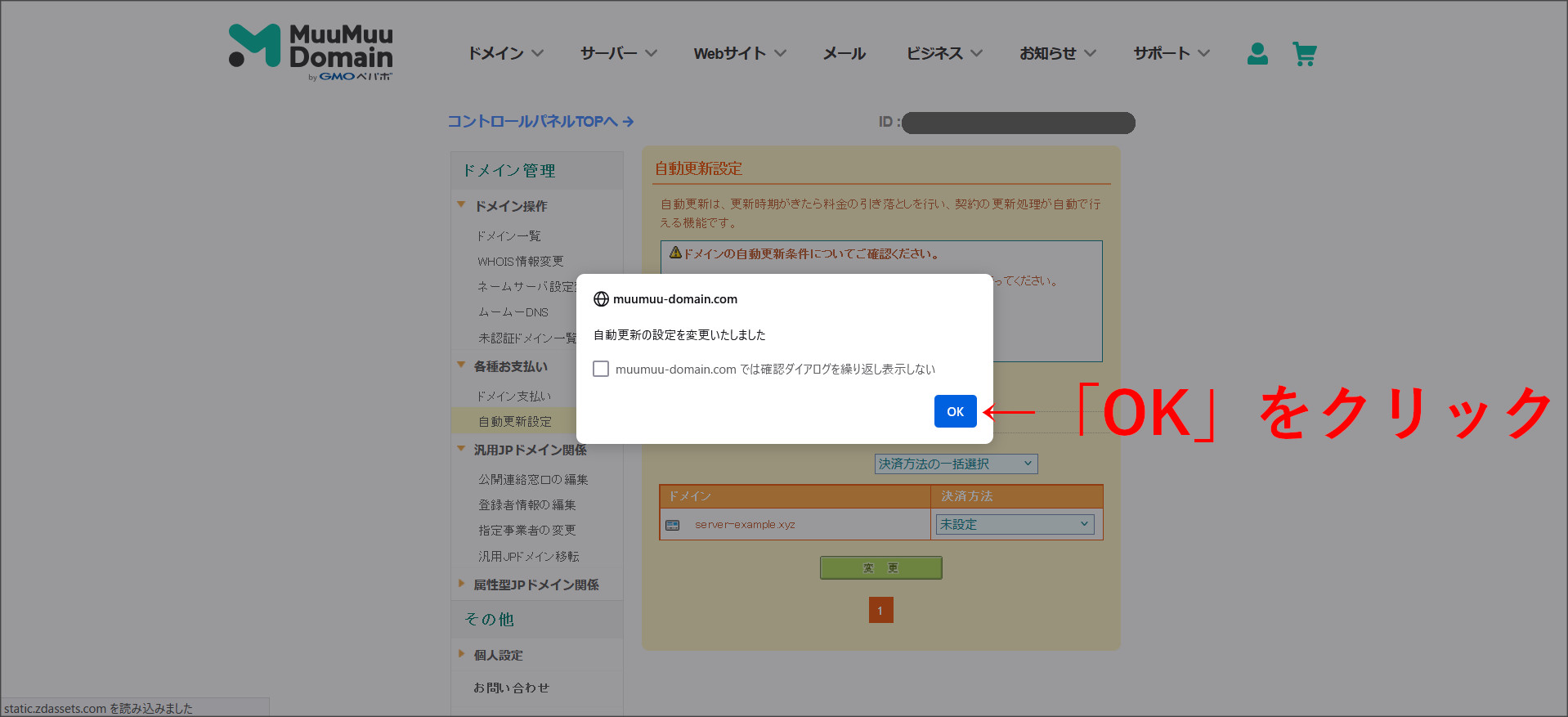Check the don't show dialogs again checkbox

(x=601, y=369)
